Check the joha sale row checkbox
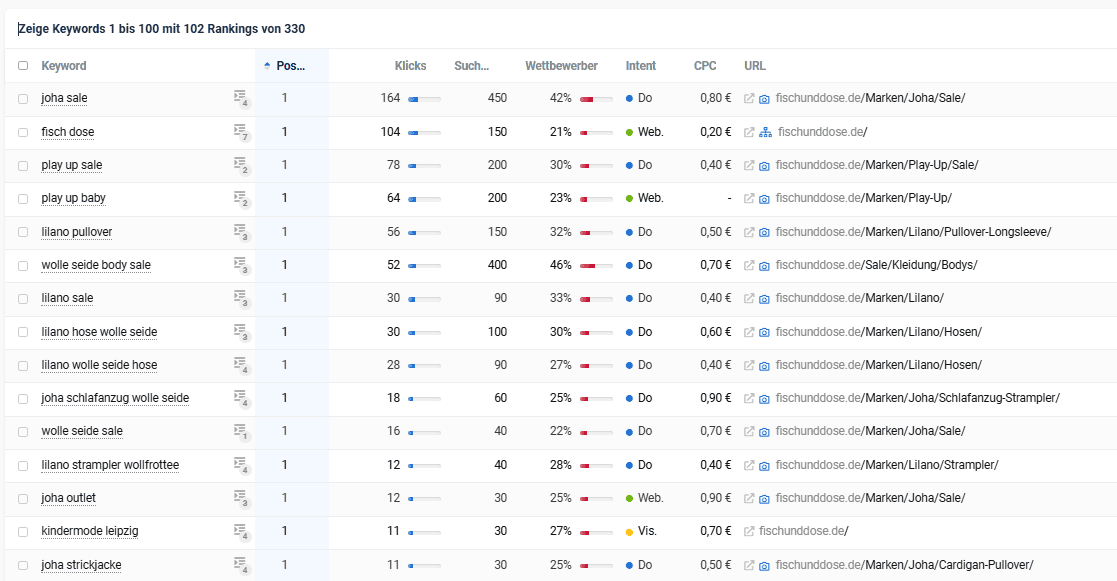 click(23, 99)
